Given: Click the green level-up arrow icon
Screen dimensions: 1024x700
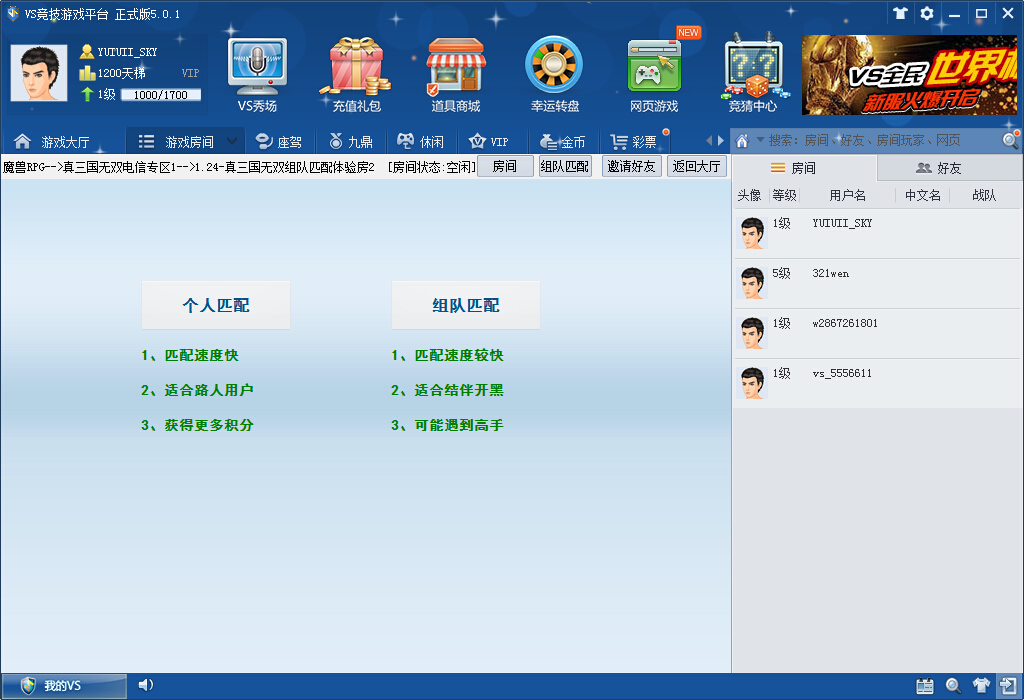Looking at the screenshot, I should pyautogui.click(x=87, y=94).
